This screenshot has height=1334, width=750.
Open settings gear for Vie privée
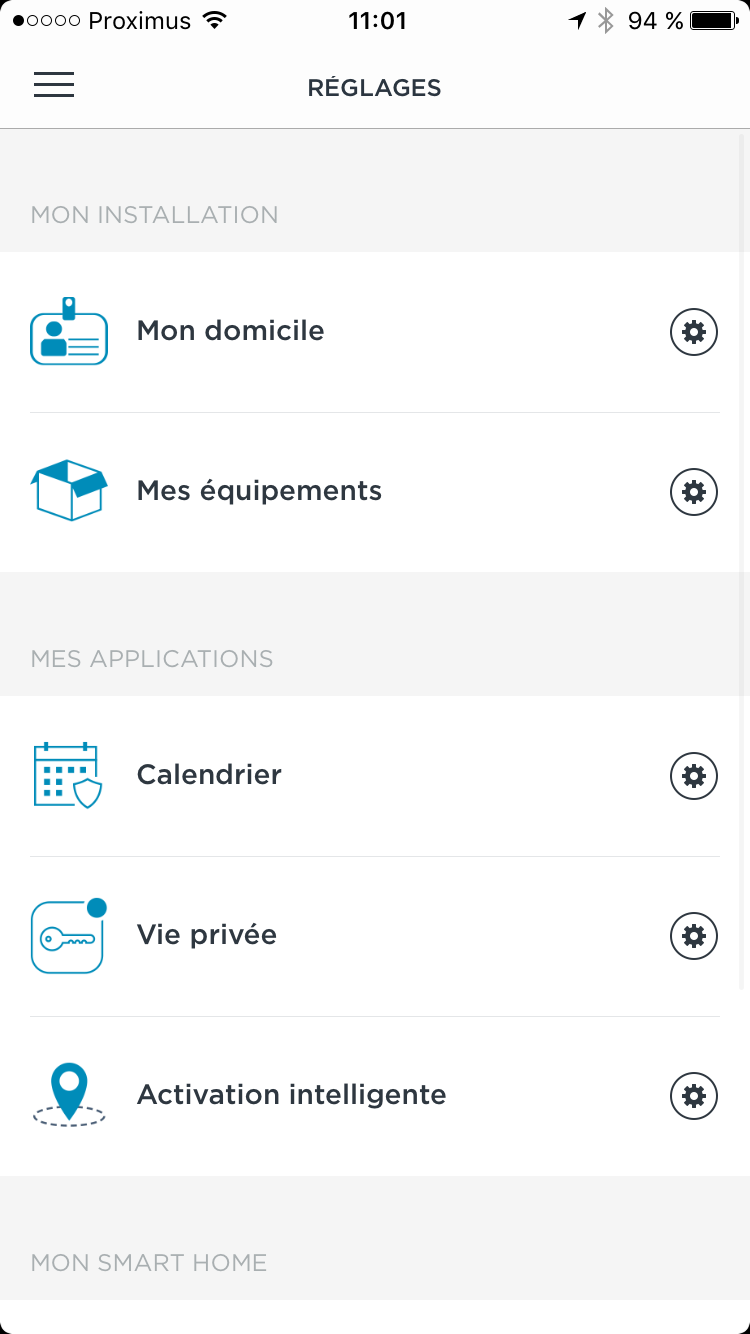pyautogui.click(x=693, y=935)
